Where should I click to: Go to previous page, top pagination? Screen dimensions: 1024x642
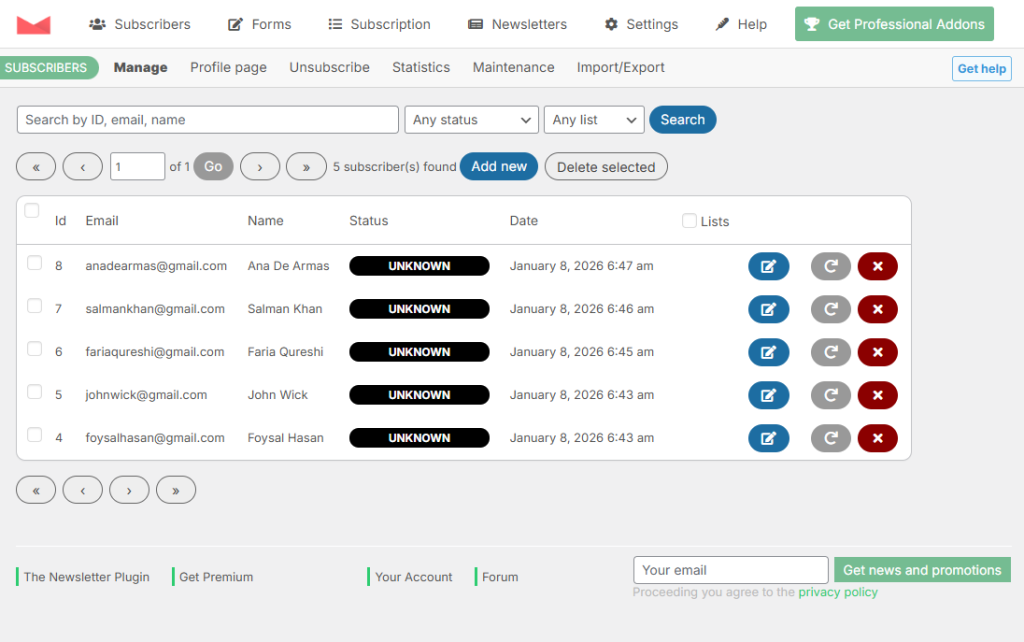pyautogui.click(x=82, y=167)
